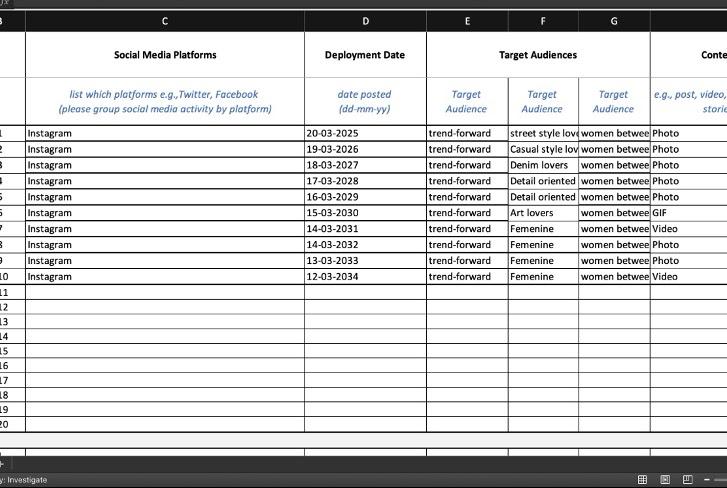Select 'Photo' cell in 19-03-2026 row

(689, 149)
